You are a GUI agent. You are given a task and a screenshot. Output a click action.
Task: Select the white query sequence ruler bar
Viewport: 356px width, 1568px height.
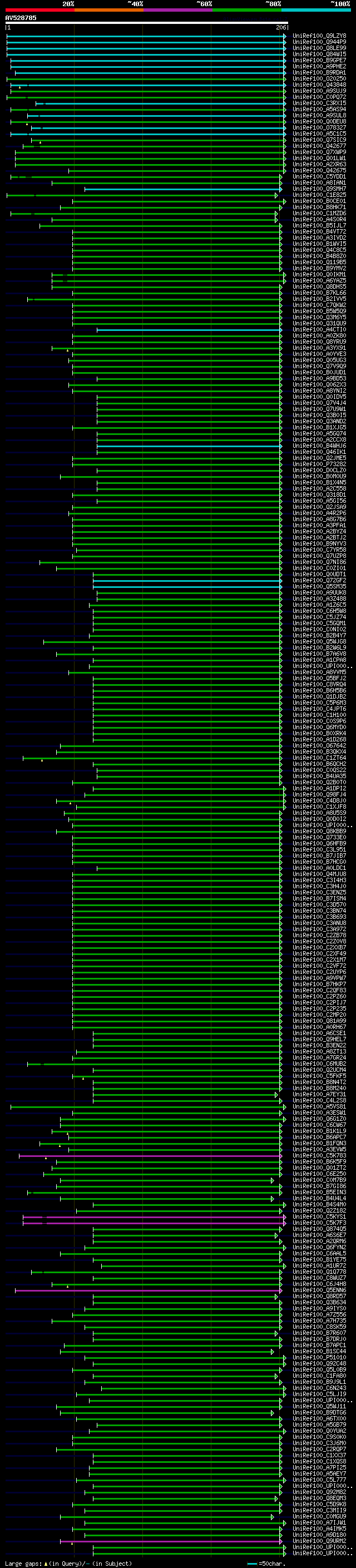(146, 22)
